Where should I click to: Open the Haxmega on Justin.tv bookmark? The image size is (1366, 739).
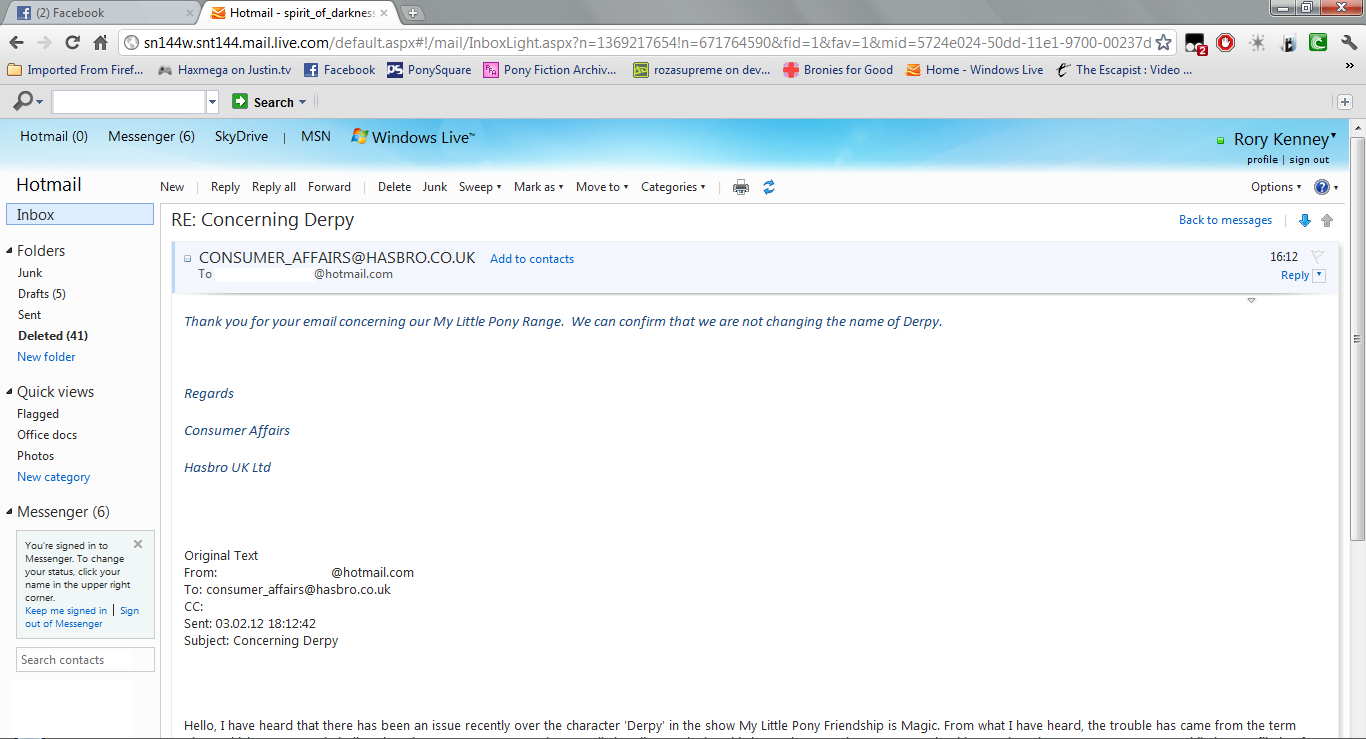[x=226, y=70]
